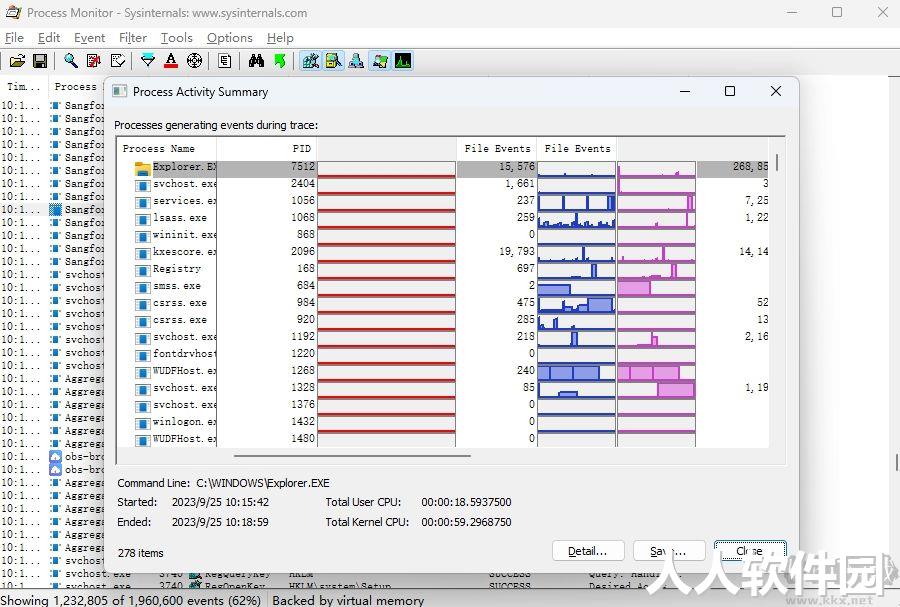Click PID value 2096
The image size is (900, 607).
click(x=303, y=251)
